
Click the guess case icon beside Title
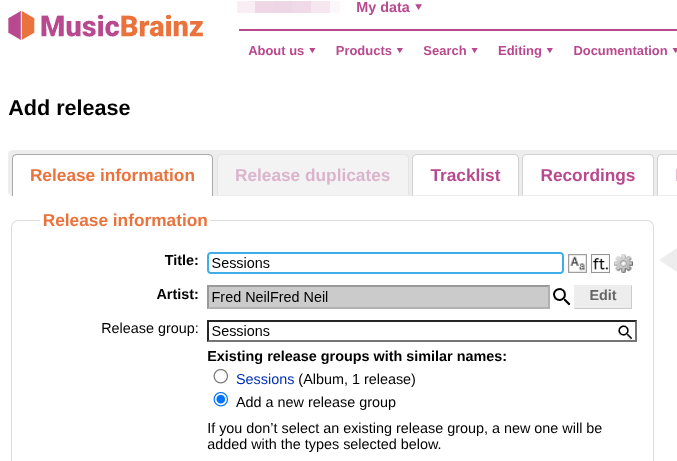[577, 263]
